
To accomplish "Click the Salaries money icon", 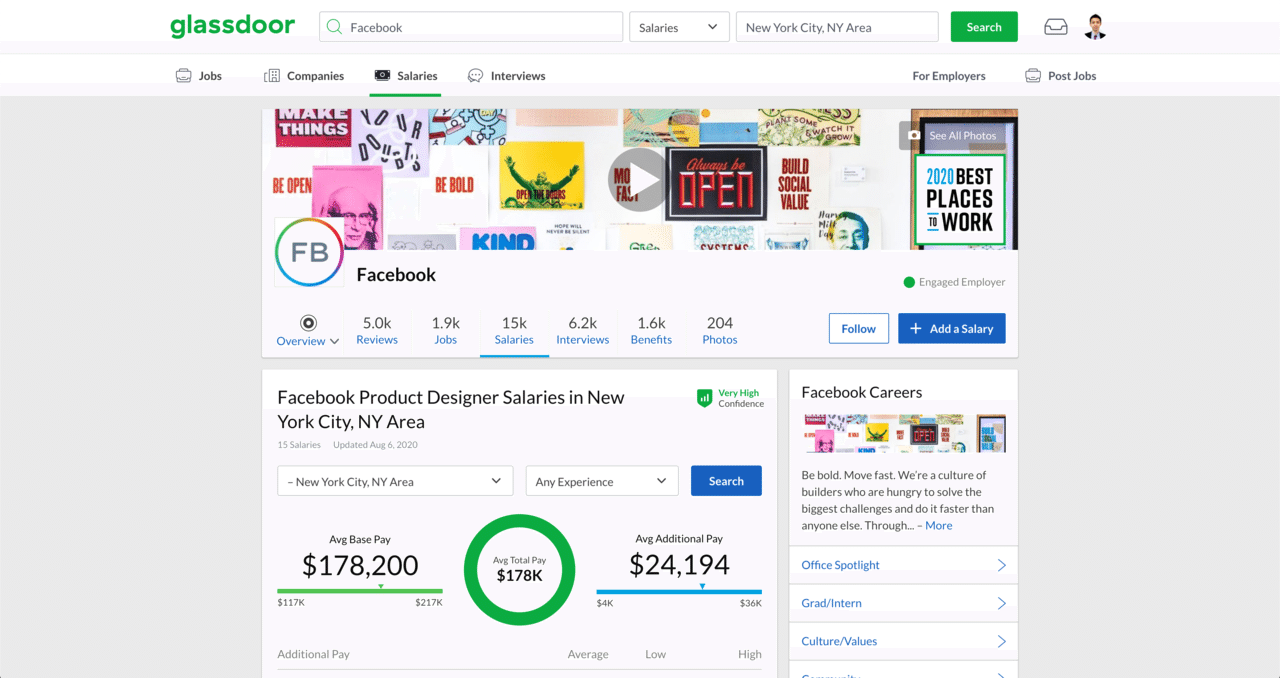I will [382, 75].
